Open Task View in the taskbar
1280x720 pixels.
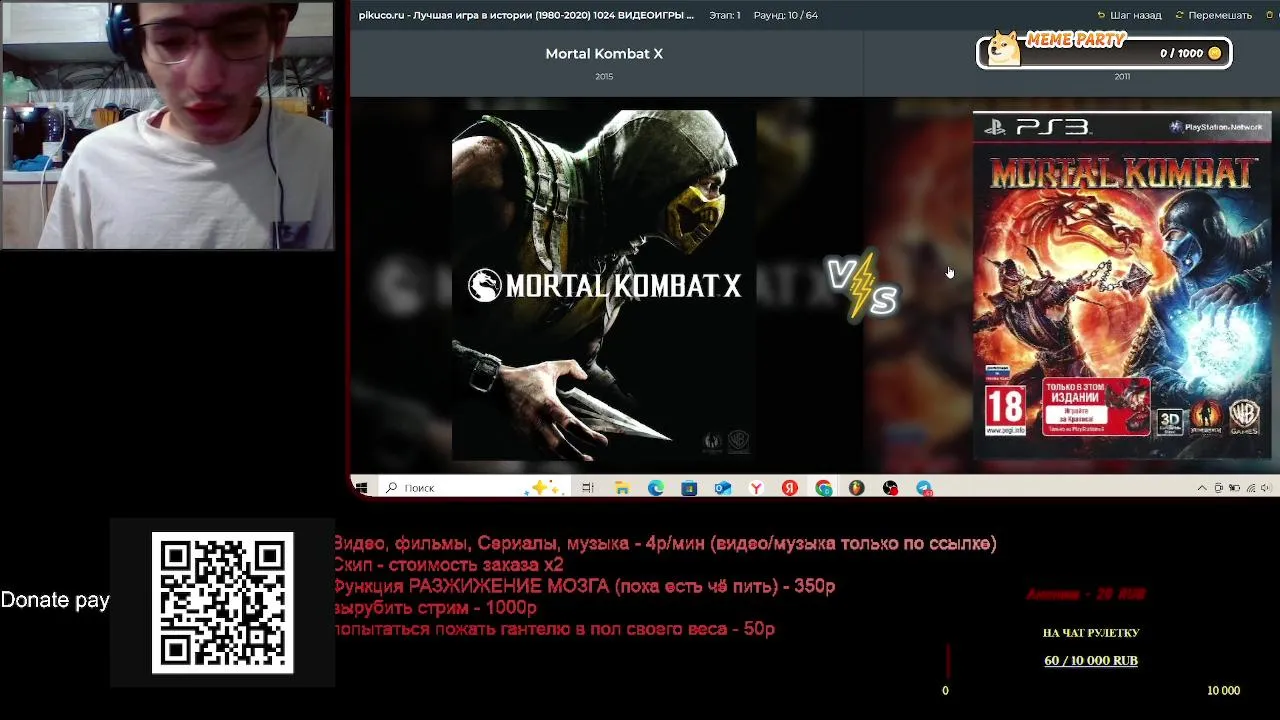pos(588,488)
